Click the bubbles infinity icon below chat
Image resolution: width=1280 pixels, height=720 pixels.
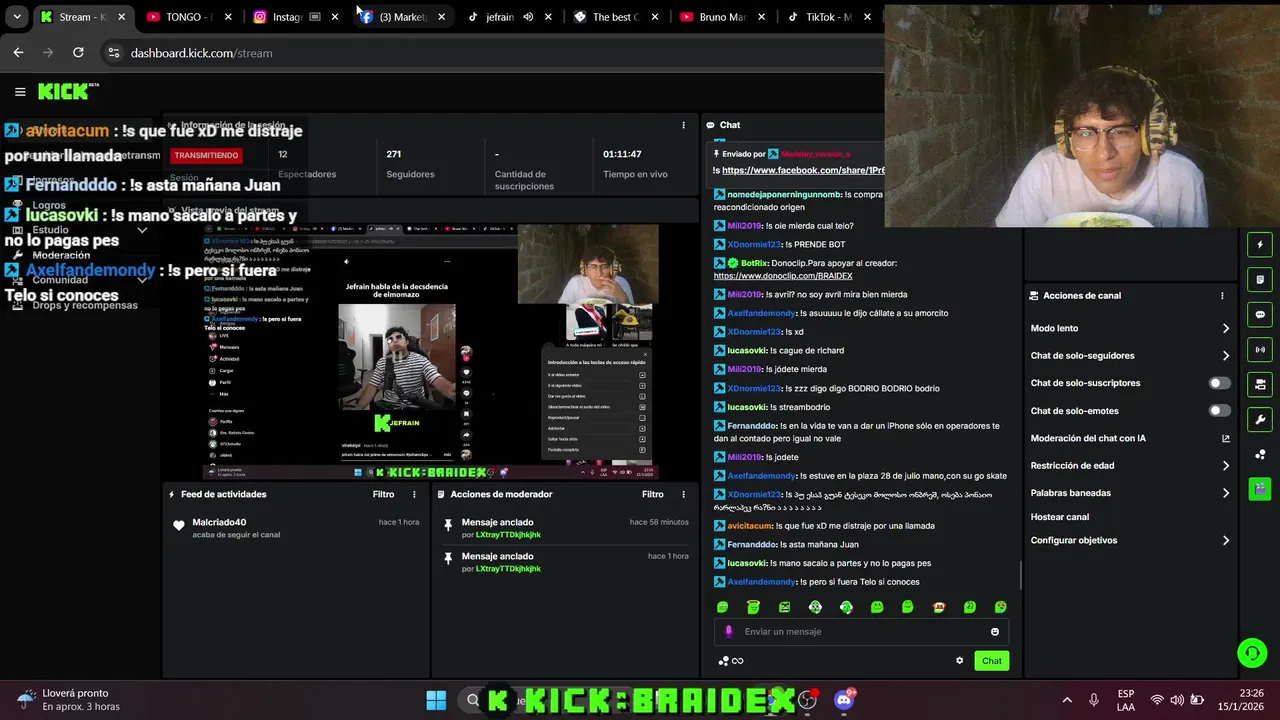point(731,661)
